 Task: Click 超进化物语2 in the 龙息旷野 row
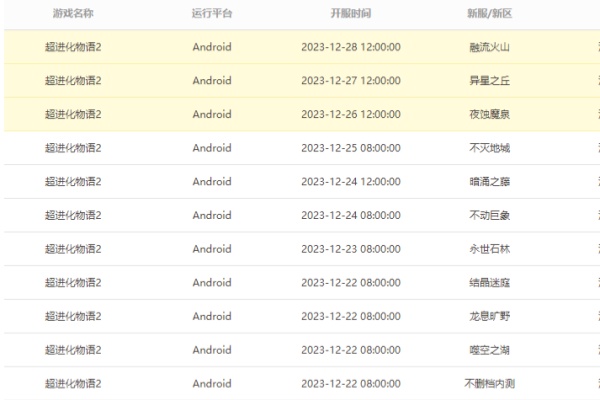(73, 317)
